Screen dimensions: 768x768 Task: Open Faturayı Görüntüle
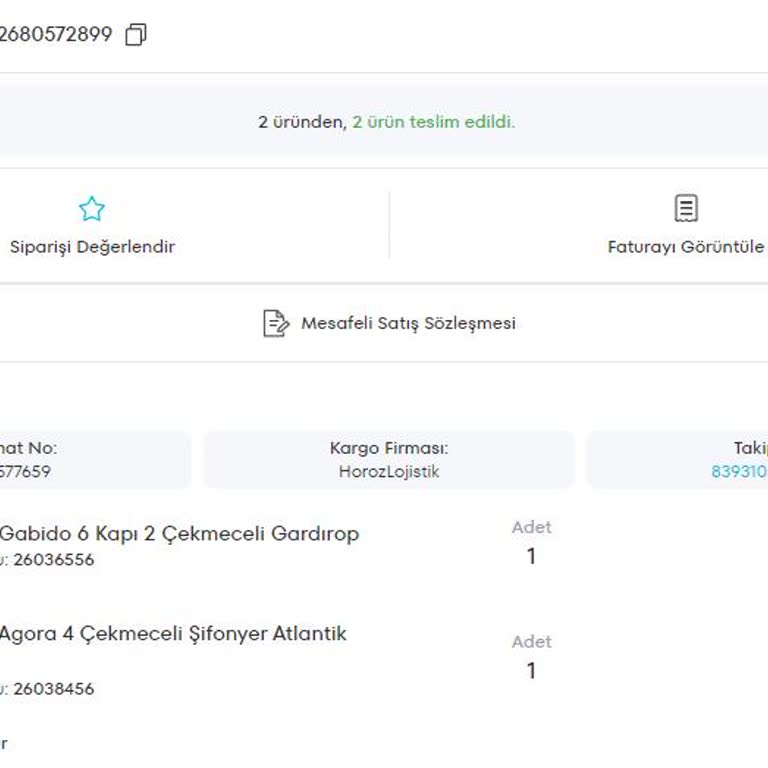pyautogui.click(x=686, y=247)
